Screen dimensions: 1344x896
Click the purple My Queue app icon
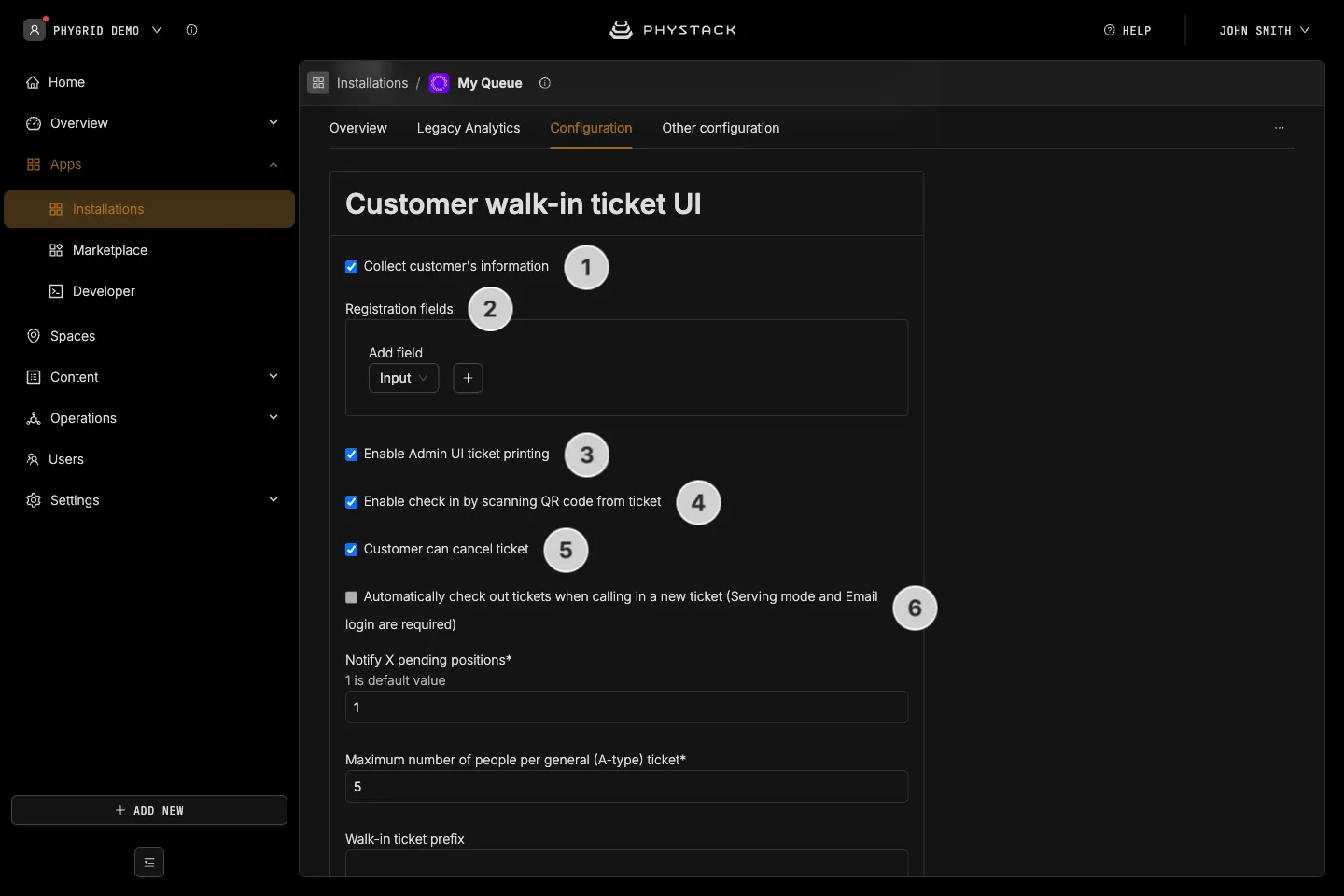(x=439, y=83)
